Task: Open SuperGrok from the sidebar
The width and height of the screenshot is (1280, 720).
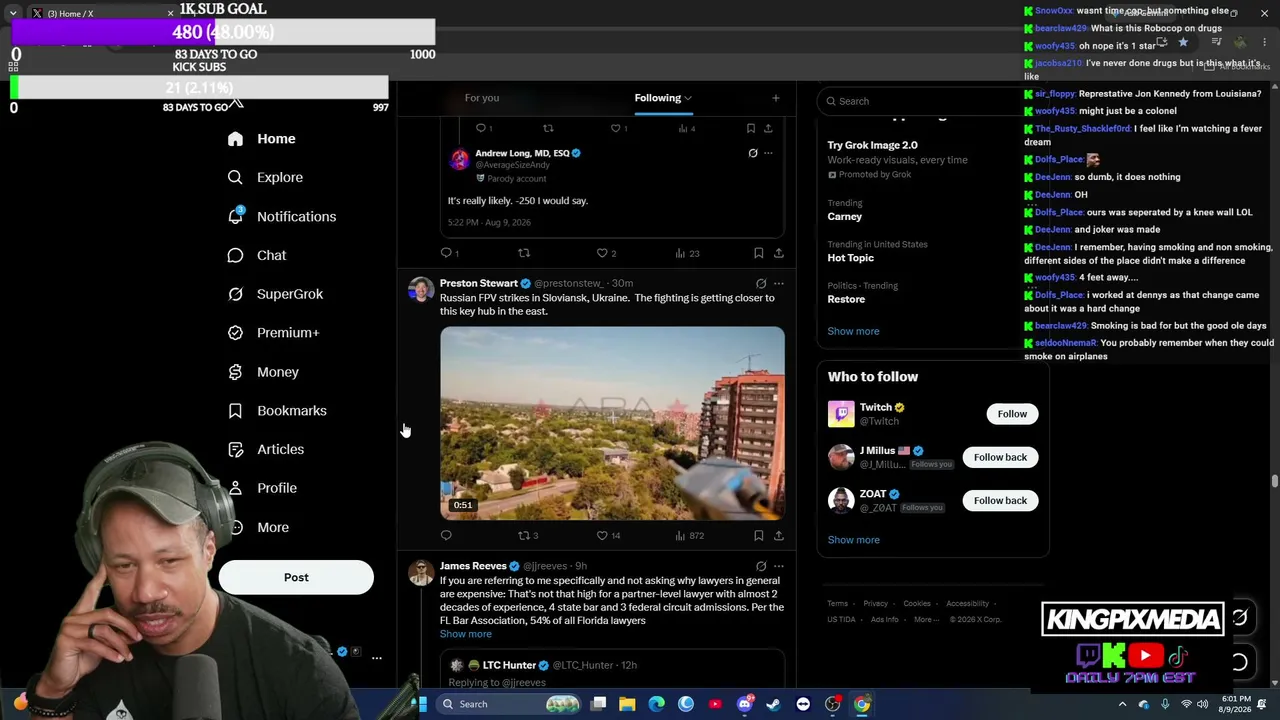Action: tap(275, 294)
